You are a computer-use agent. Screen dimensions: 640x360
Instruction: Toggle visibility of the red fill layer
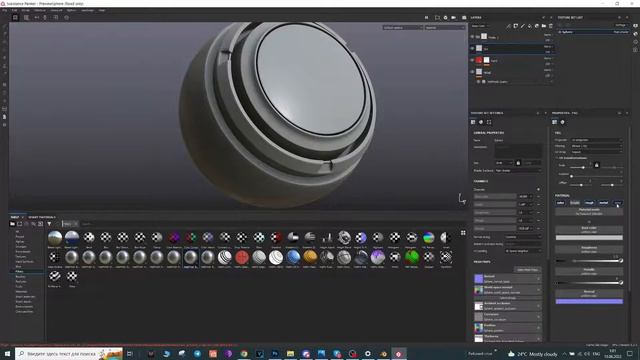point(472,60)
